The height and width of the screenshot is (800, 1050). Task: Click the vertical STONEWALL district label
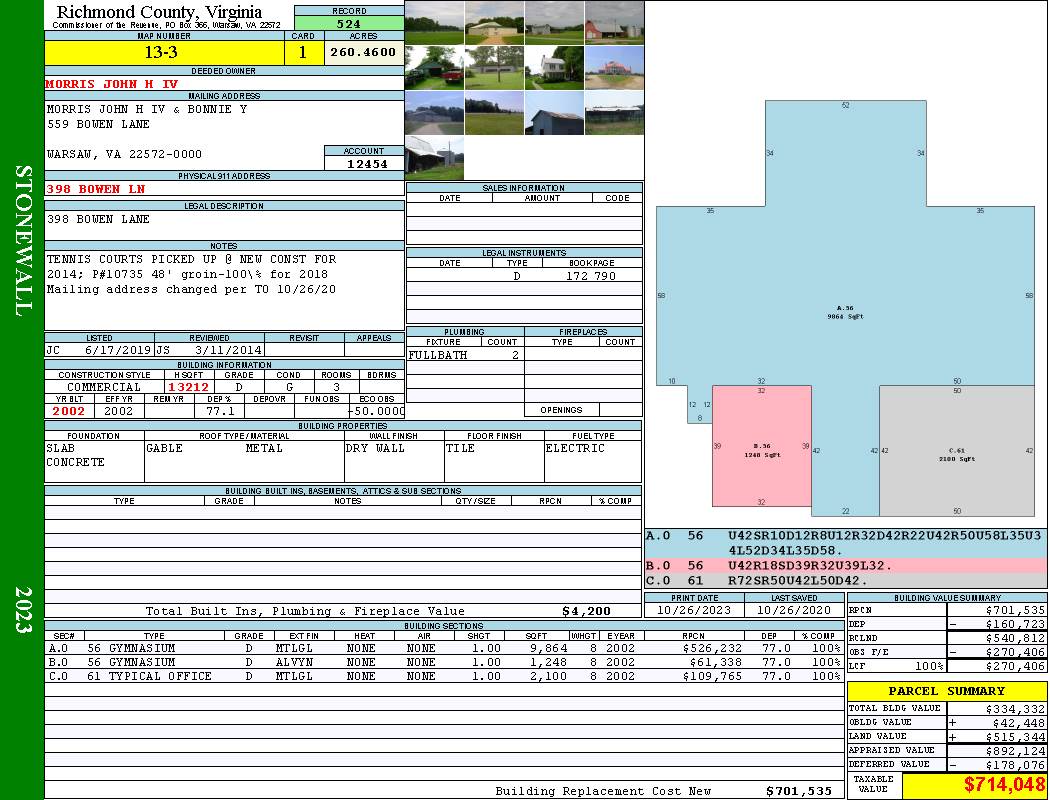coord(23,241)
